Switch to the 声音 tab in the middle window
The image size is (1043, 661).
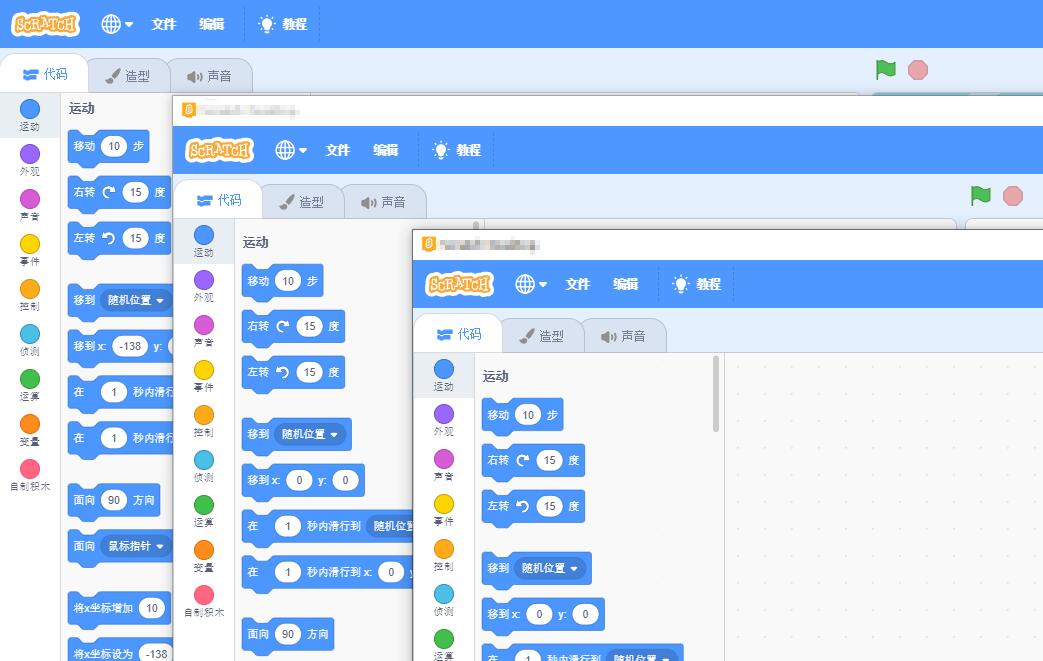coord(384,202)
